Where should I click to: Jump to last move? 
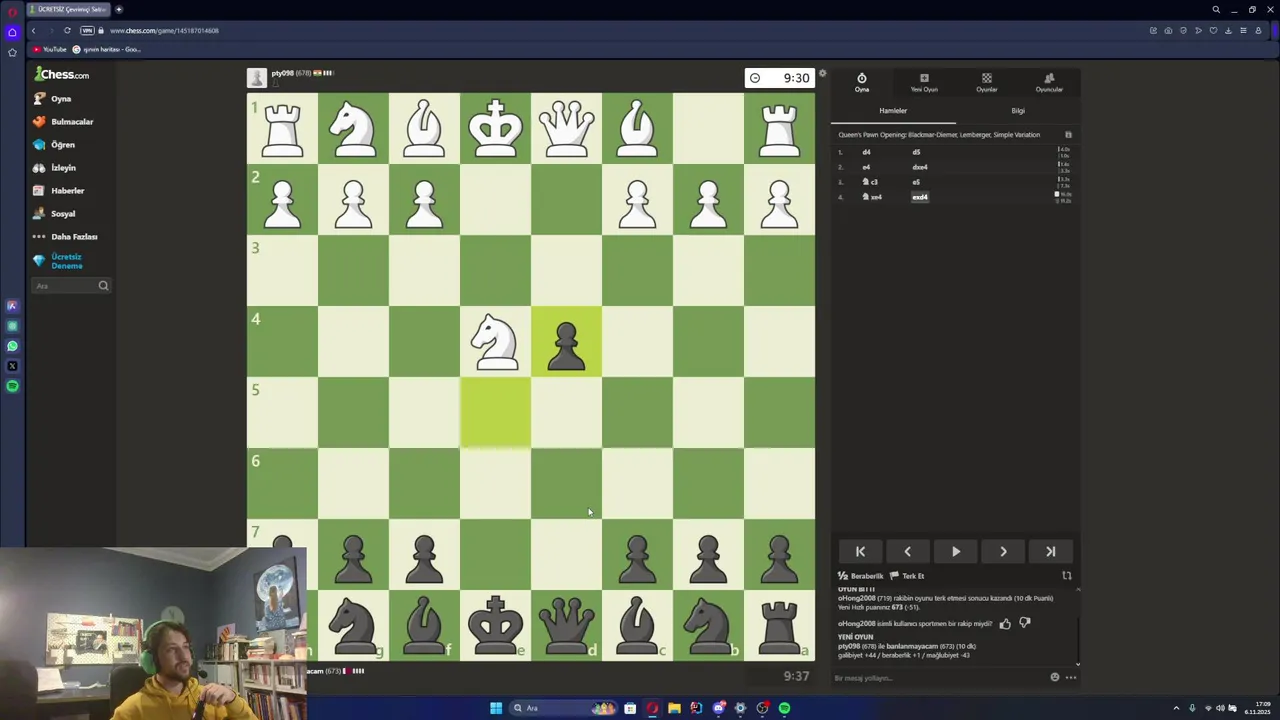(x=1051, y=552)
